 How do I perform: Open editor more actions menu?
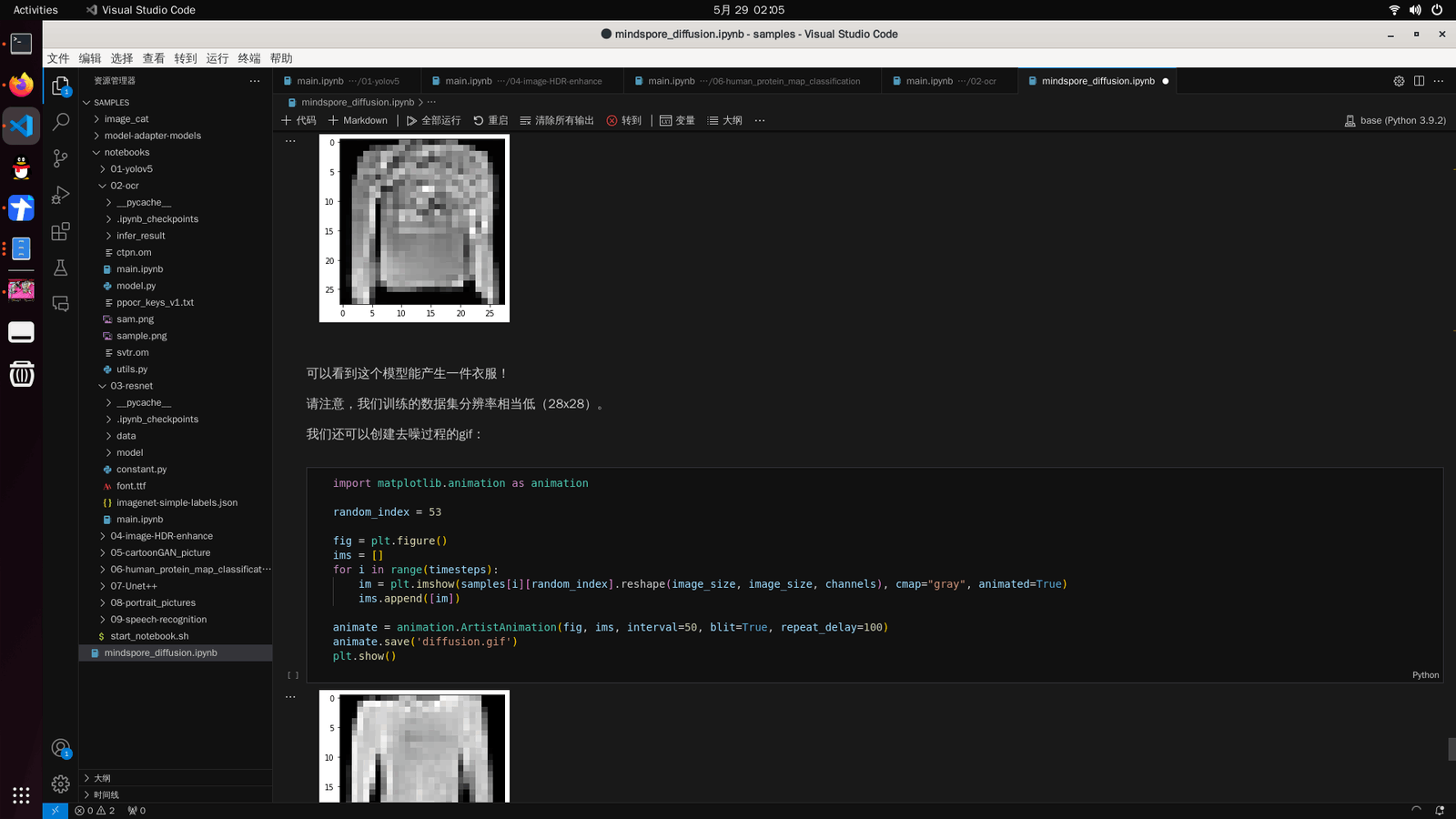pyautogui.click(x=1439, y=81)
